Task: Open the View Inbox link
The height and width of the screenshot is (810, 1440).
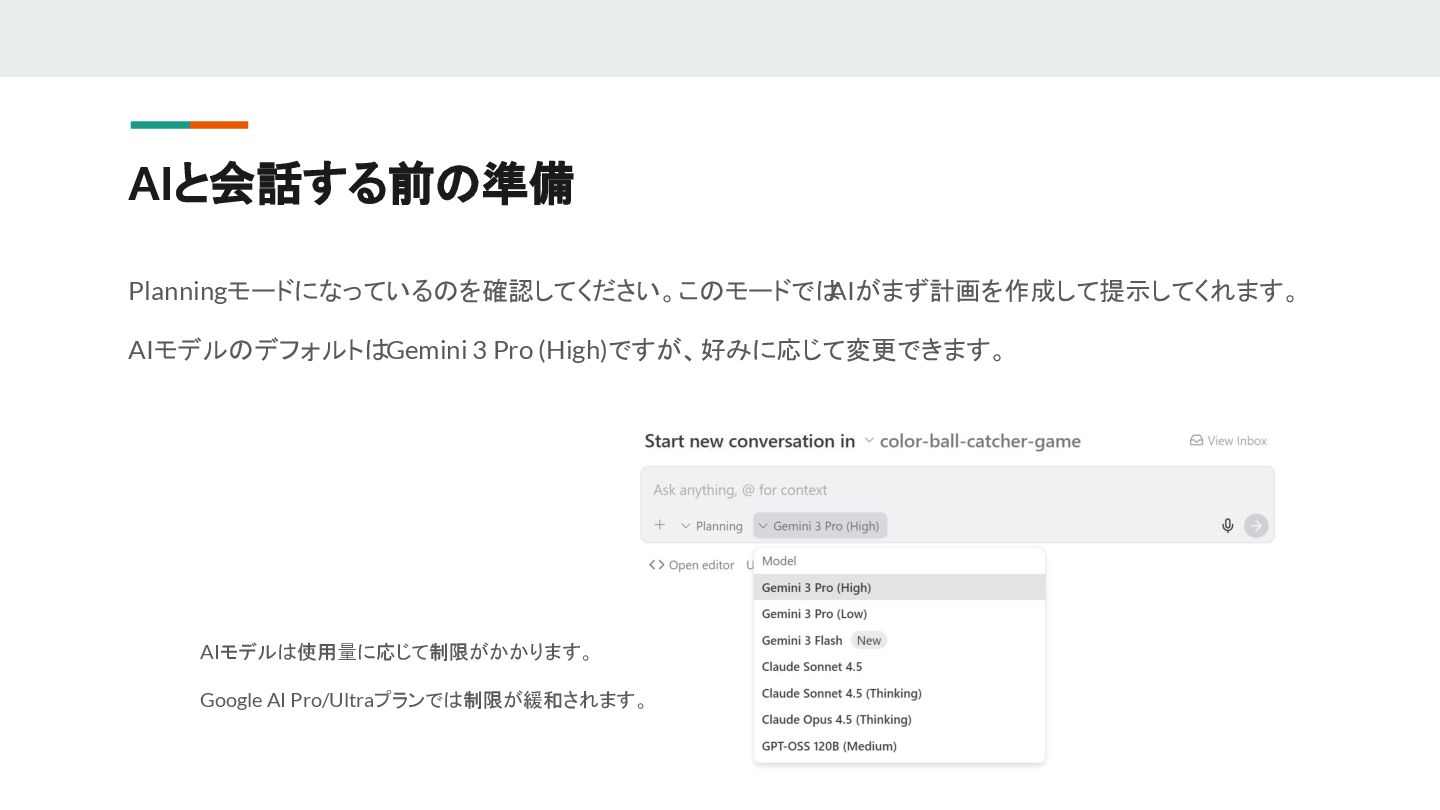Action: coord(1228,440)
